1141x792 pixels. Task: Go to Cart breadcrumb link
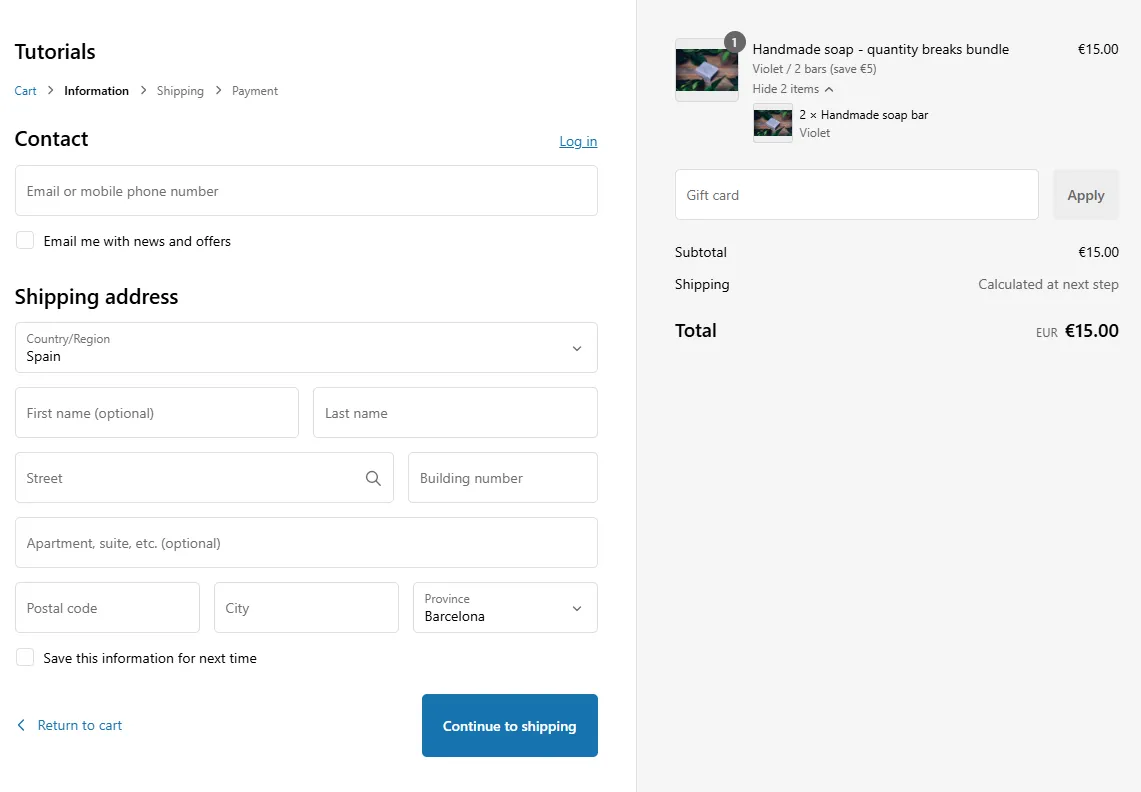click(x=25, y=91)
